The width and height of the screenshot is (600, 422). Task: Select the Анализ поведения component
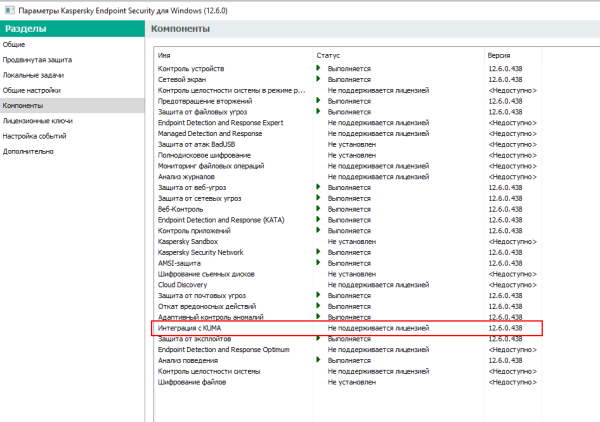tap(347, 360)
